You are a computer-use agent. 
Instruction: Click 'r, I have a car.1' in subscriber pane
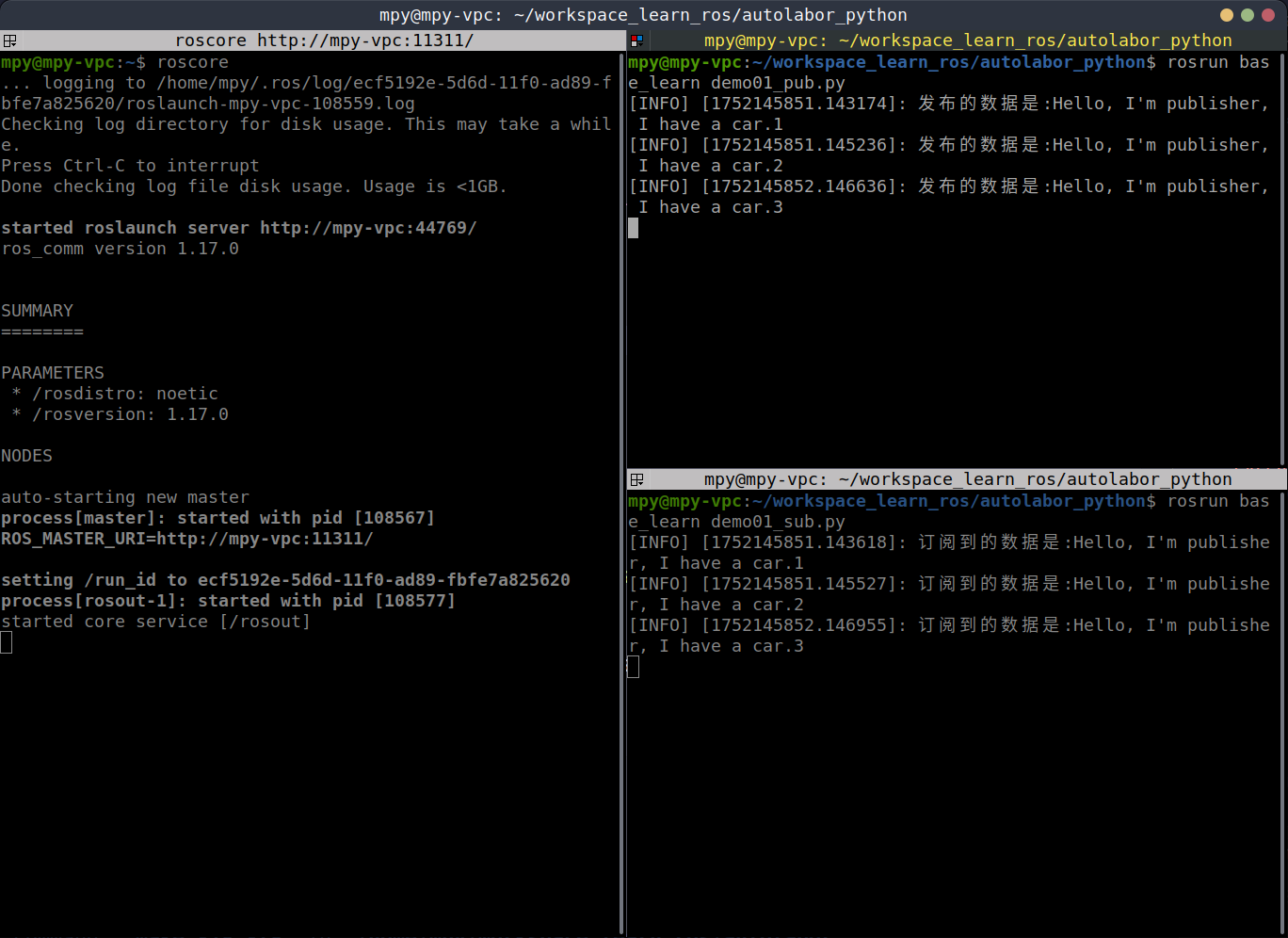coord(716,563)
